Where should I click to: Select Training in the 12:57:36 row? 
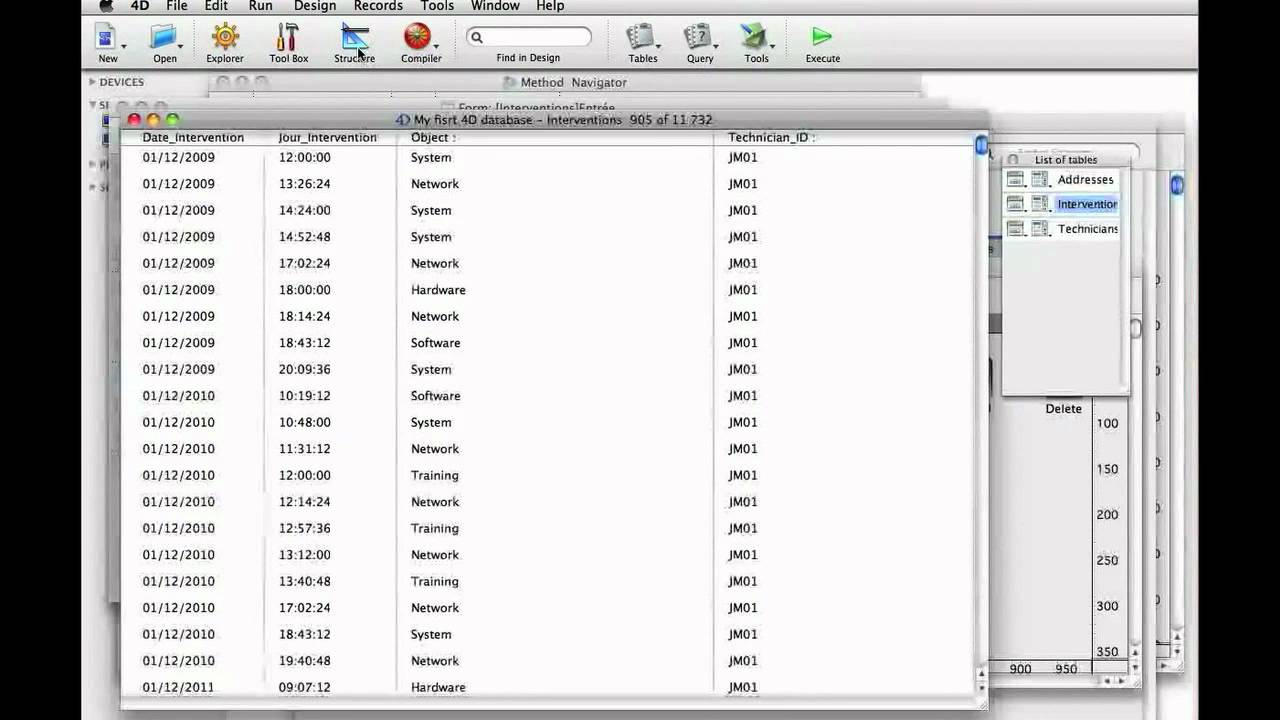[x=434, y=528]
